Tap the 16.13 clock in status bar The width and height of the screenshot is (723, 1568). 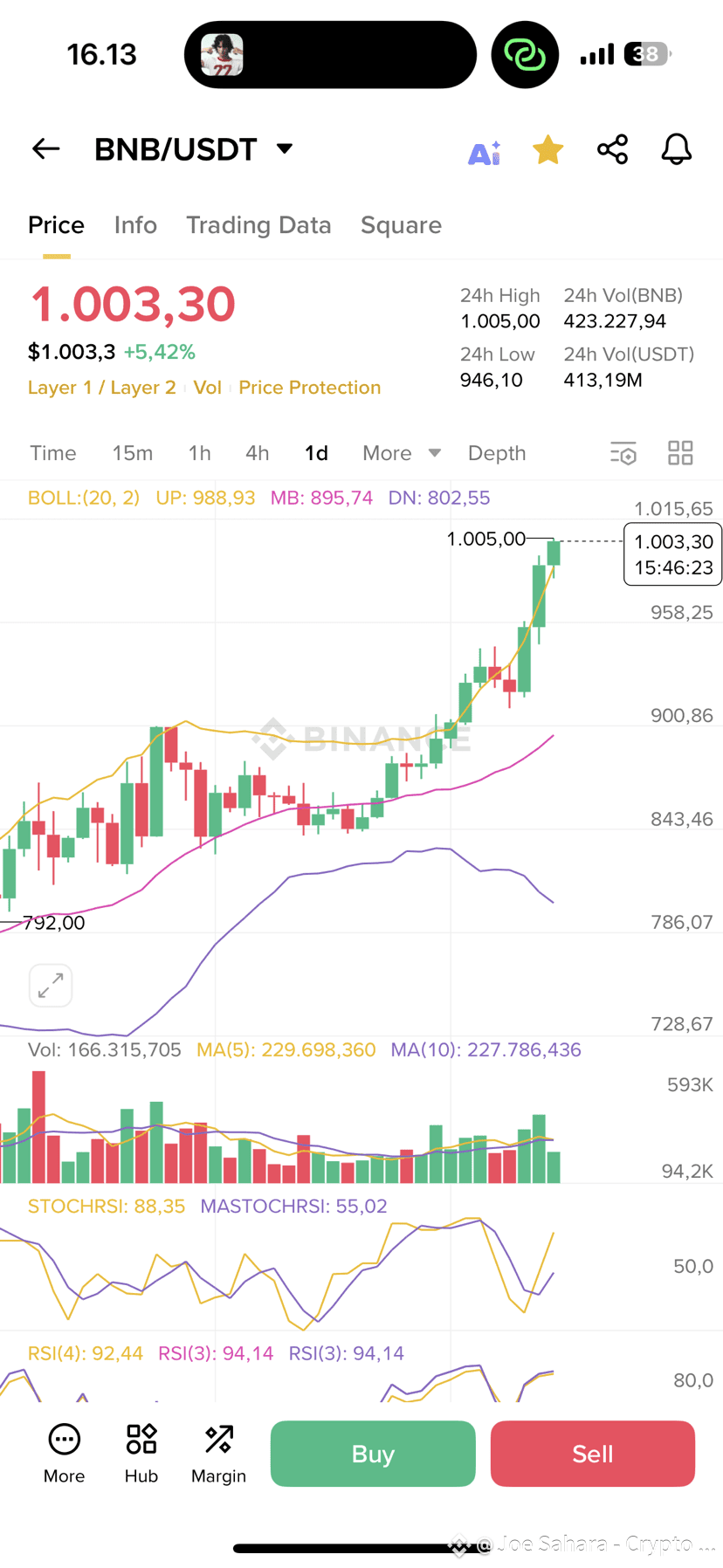(x=102, y=55)
